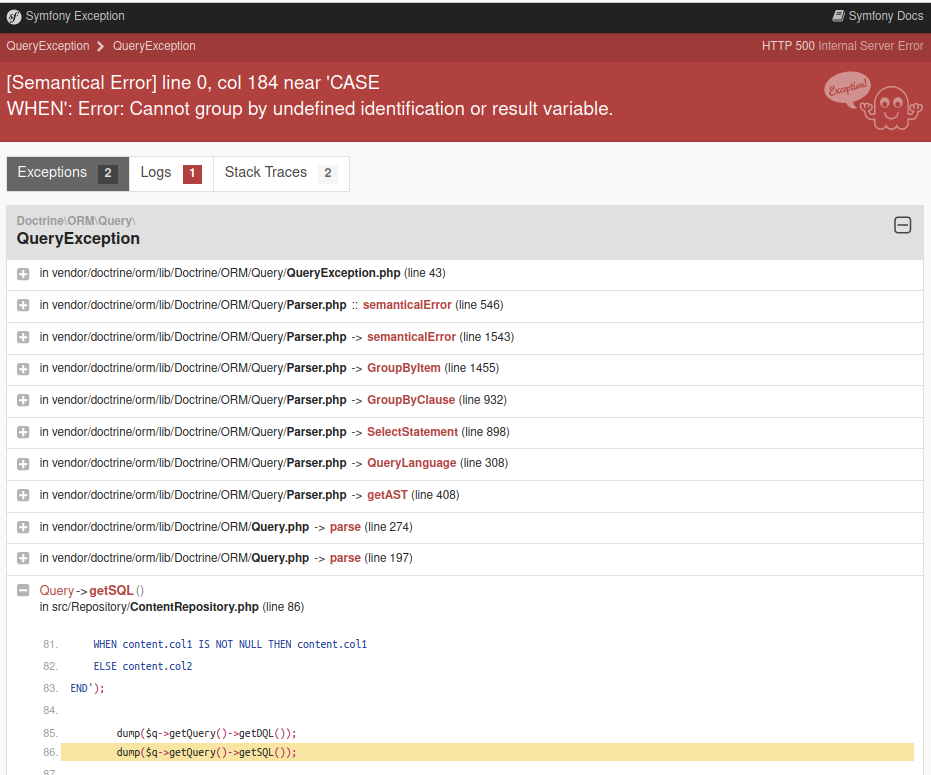This screenshot has width=931, height=775.
Task: Click the Symfony Exception header title
Action: coord(75,16)
